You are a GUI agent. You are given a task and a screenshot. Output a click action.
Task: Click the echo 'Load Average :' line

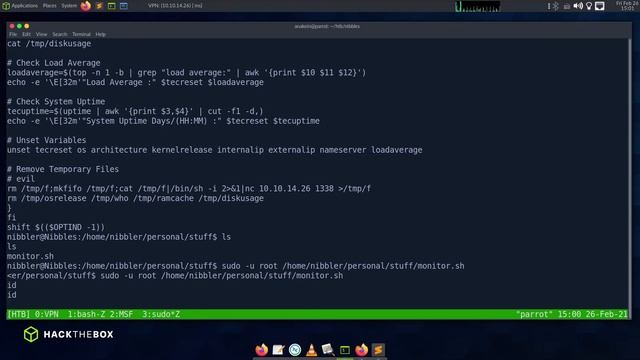[x=135, y=82]
